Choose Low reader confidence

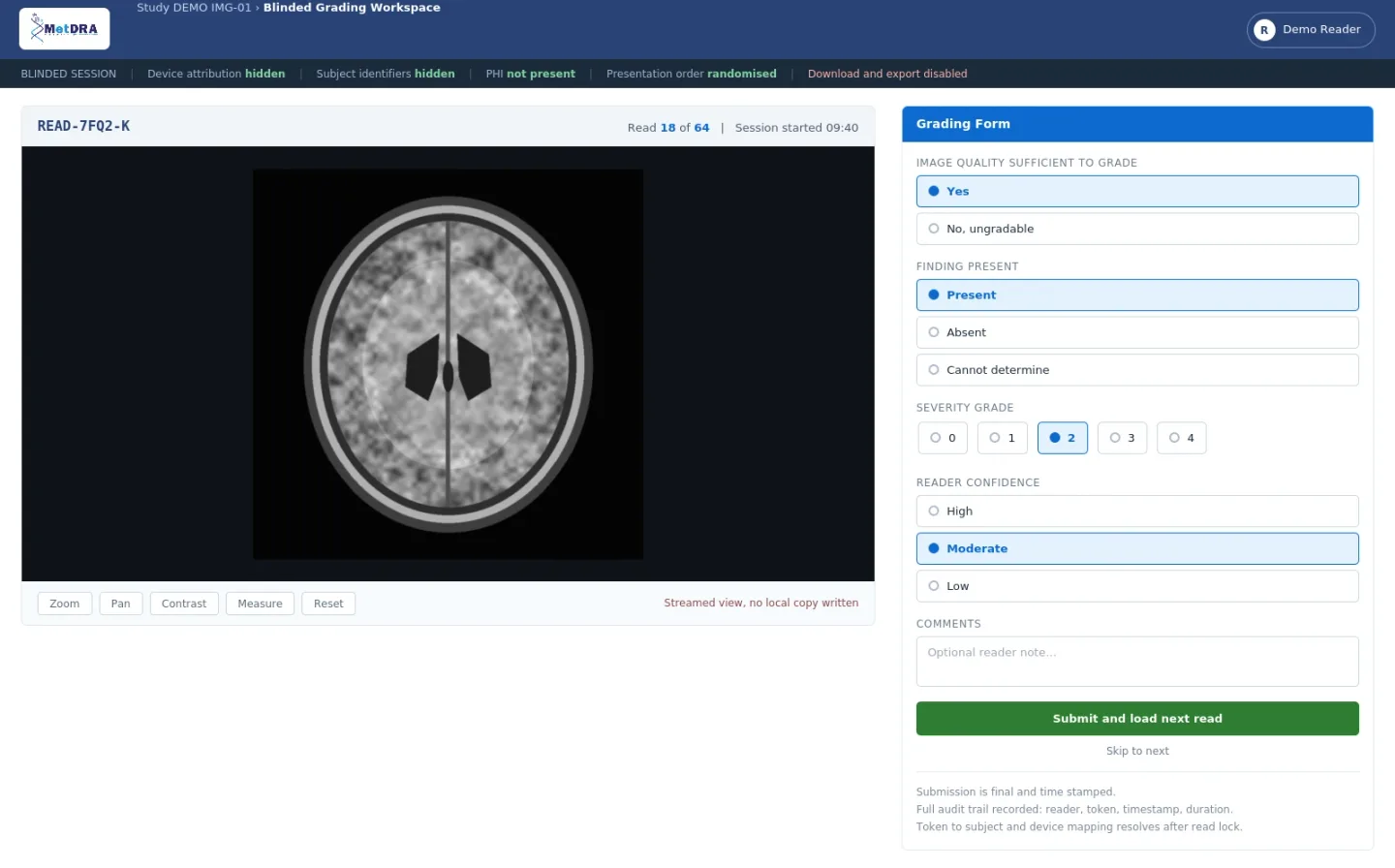click(1137, 586)
